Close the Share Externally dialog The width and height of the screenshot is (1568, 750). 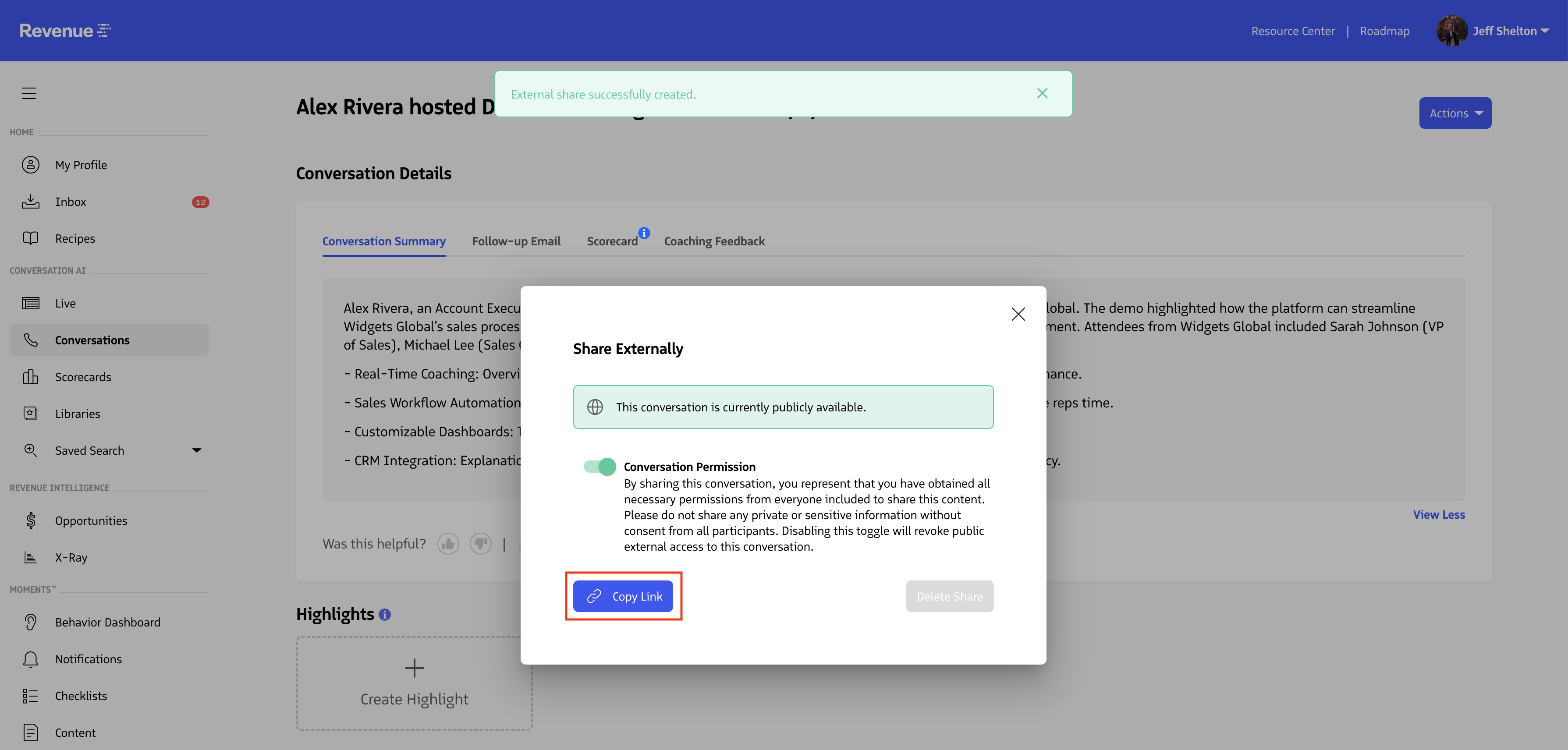[x=1018, y=314]
